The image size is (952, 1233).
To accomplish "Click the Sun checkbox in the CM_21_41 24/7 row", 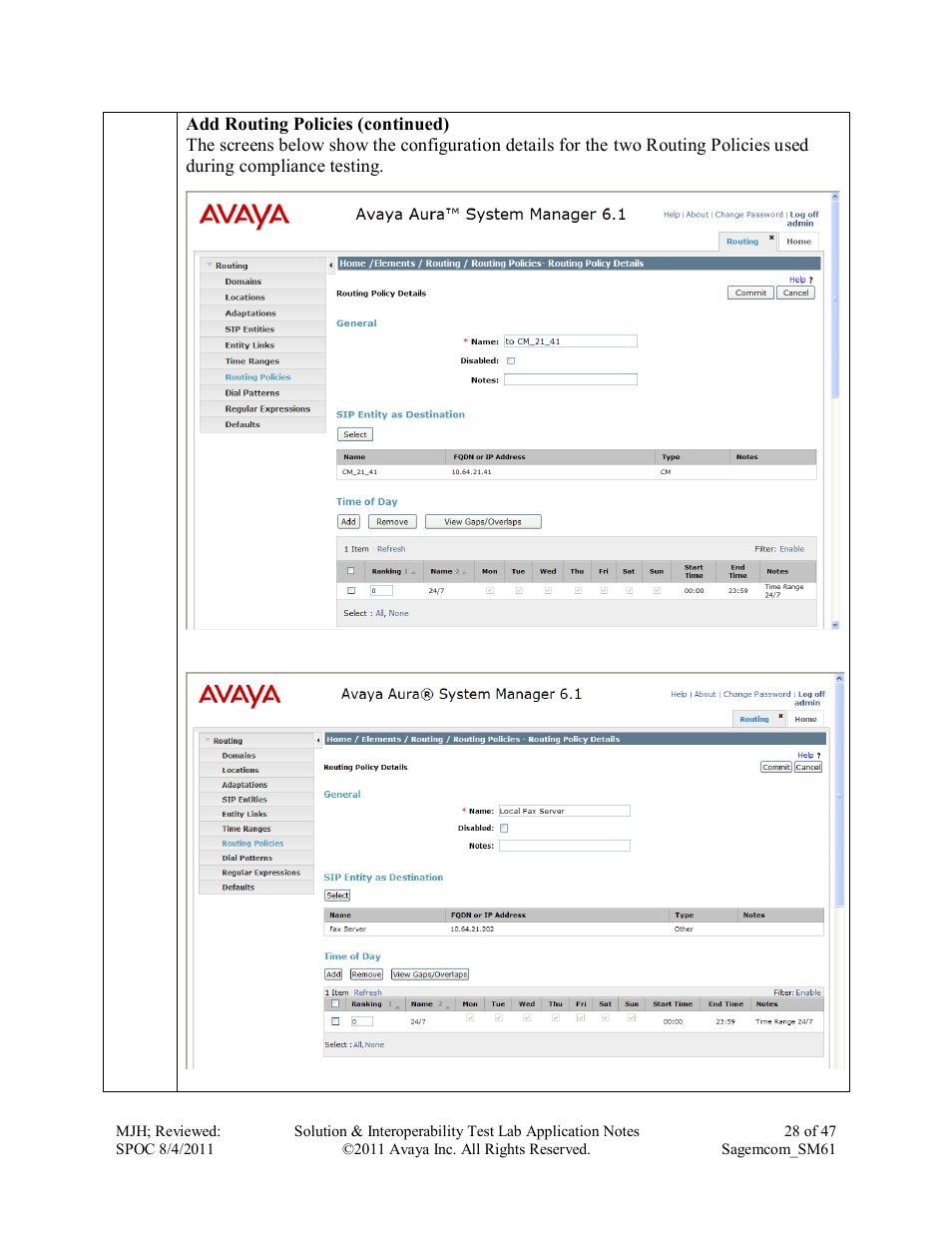I will click(x=657, y=590).
